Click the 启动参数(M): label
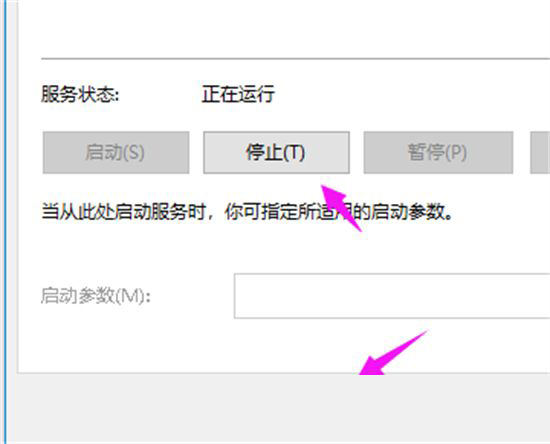550x444 pixels. coord(96,296)
